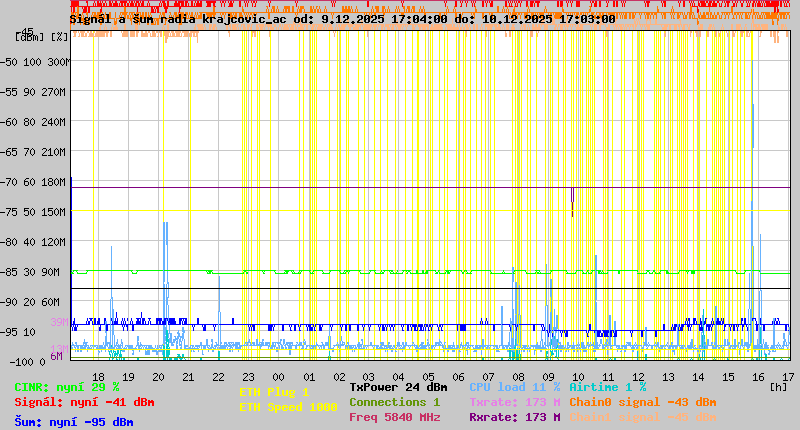Image resolution: width=800 pixels, height=430 pixels.
Task: Click the Connections 1 legend text
Action: [394, 402]
